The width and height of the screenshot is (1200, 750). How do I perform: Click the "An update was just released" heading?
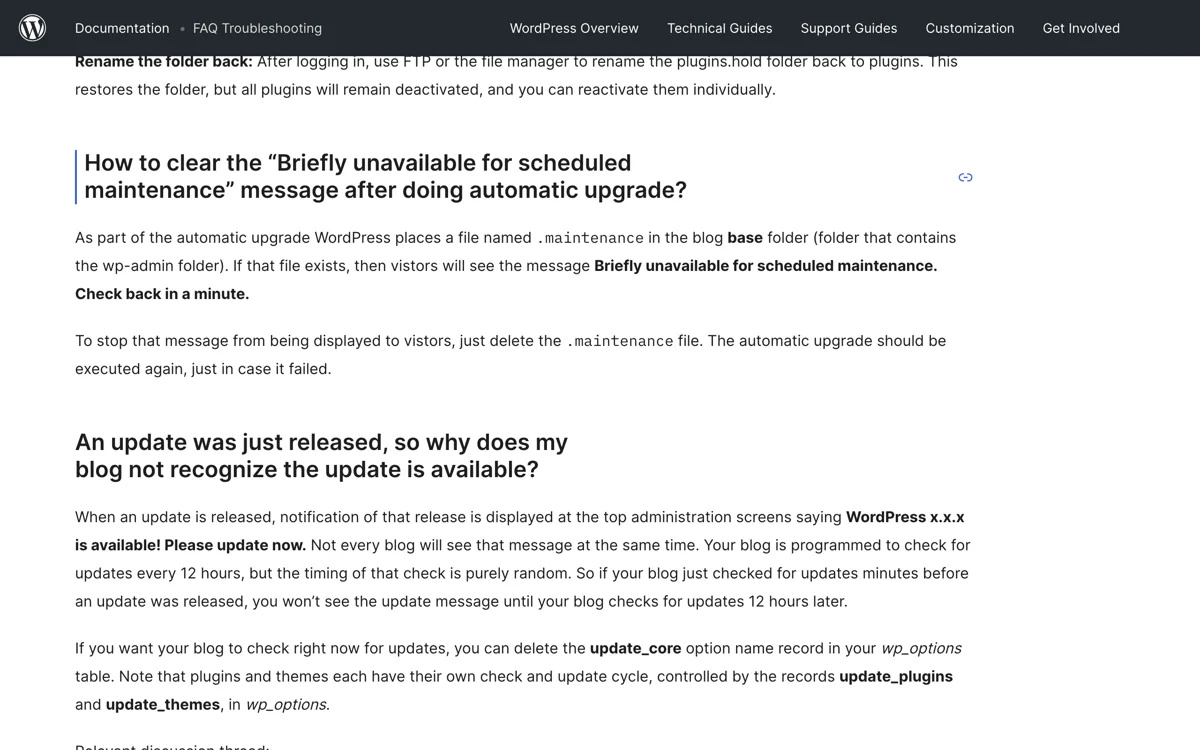(321, 455)
